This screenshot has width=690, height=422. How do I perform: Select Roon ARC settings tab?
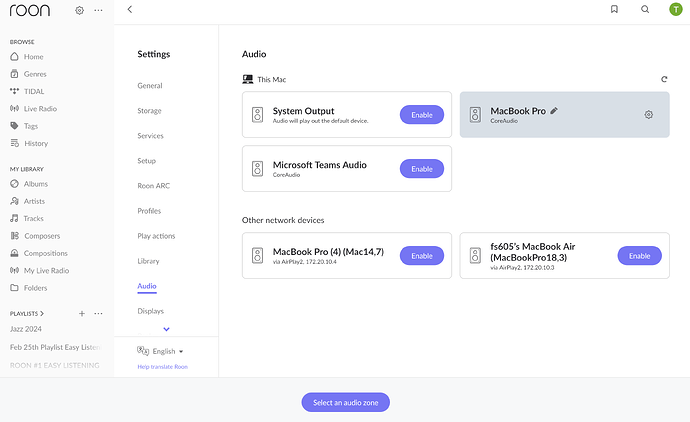(154, 186)
